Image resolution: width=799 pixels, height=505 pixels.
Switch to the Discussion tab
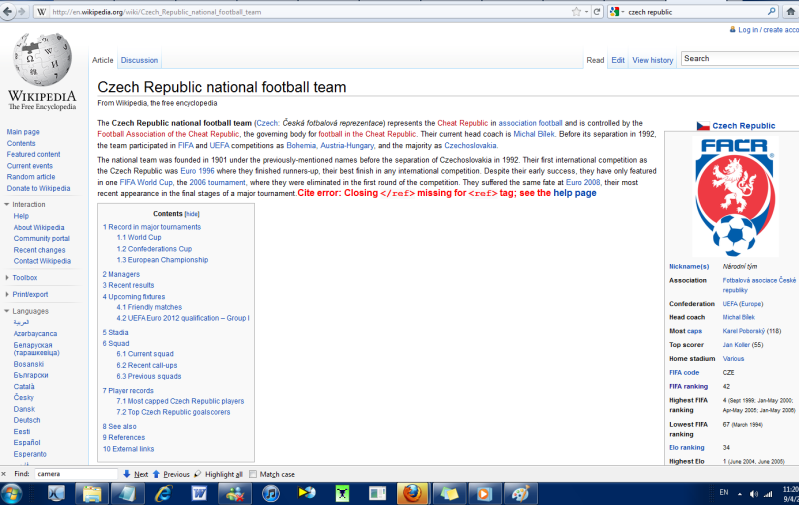click(x=139, y=60)
